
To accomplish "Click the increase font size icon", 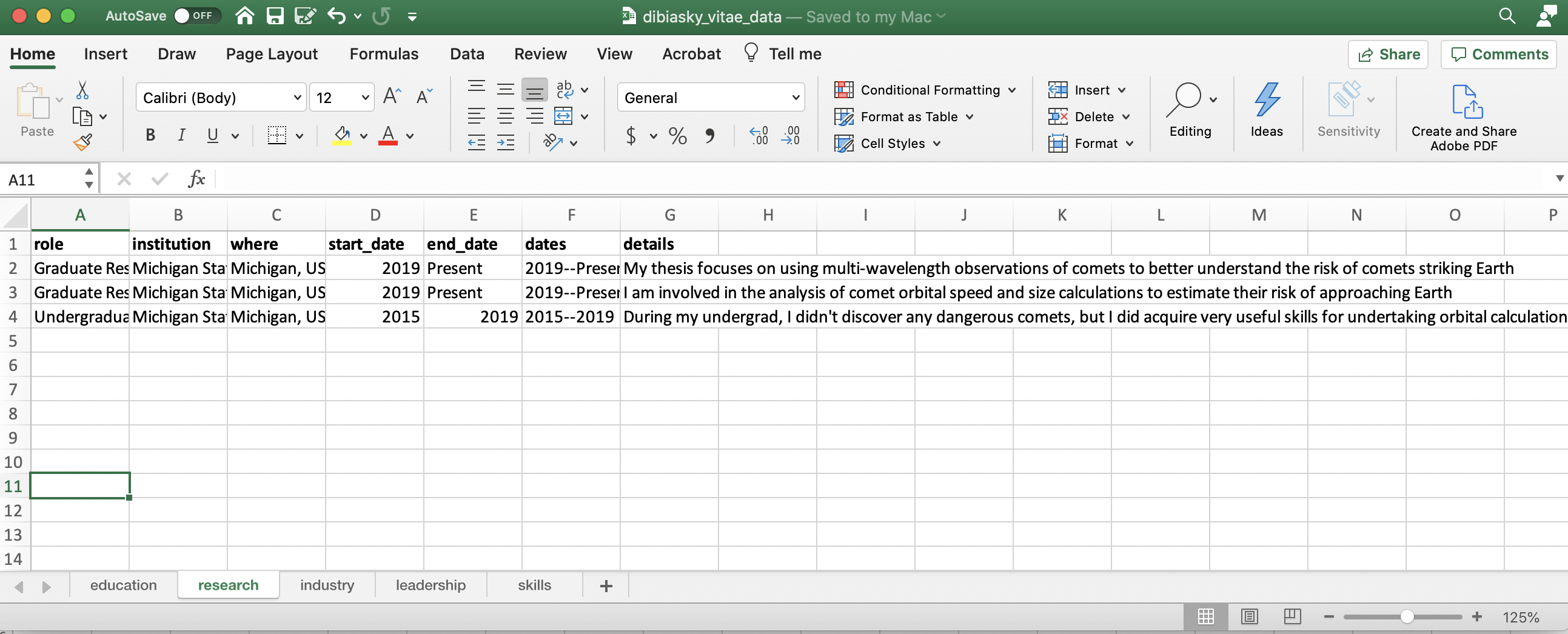I will (x=392, y=97).
